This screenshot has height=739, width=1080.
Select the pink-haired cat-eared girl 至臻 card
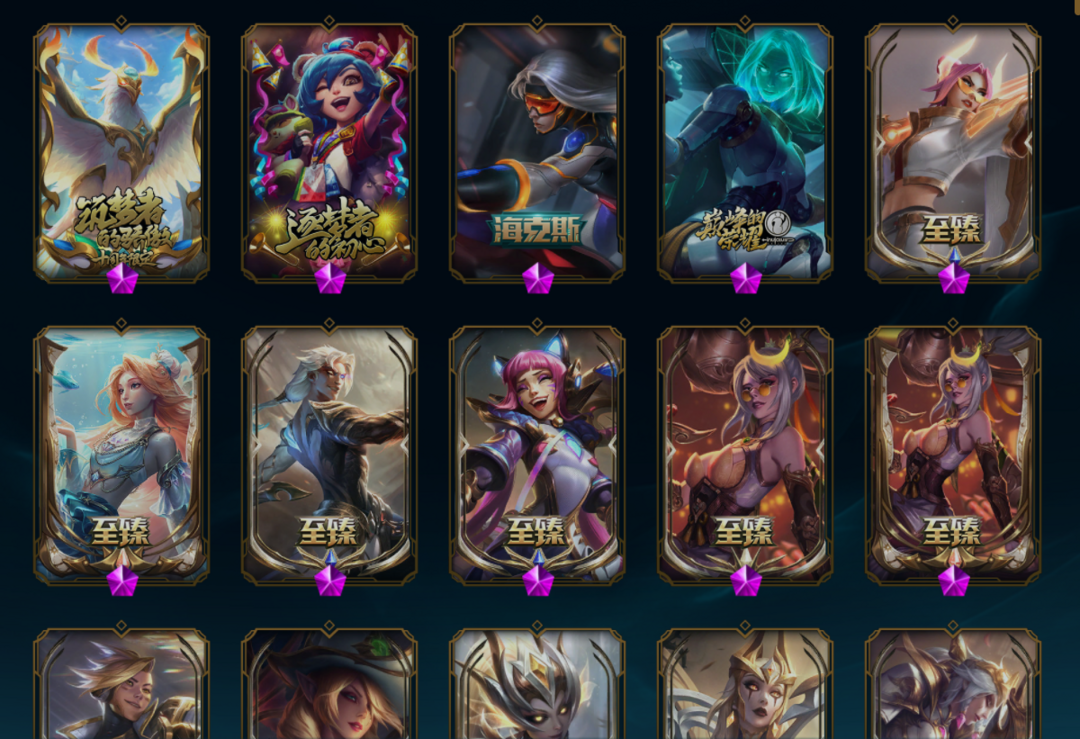pos(537,455)
